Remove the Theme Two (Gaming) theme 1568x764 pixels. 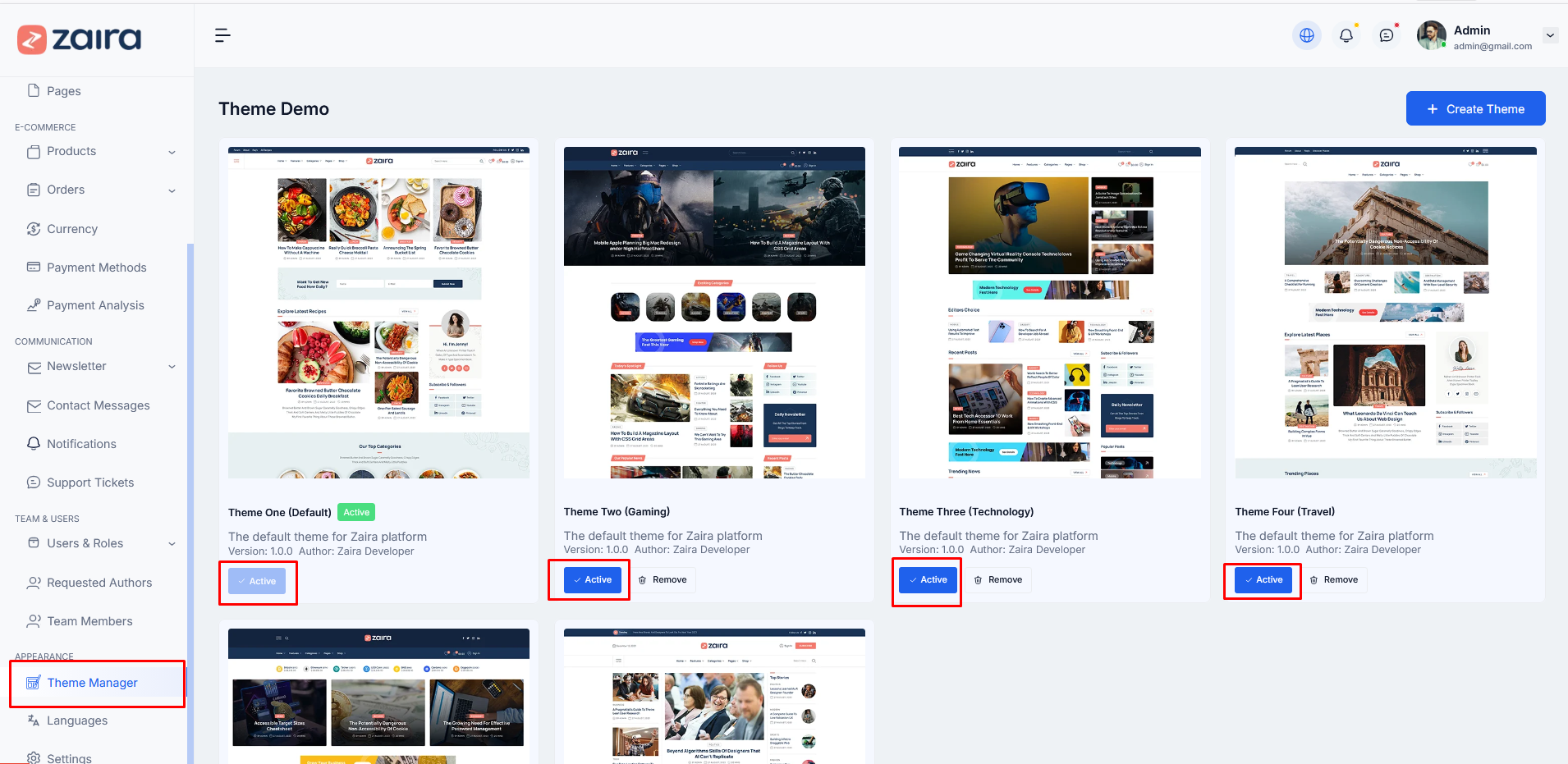663,579
